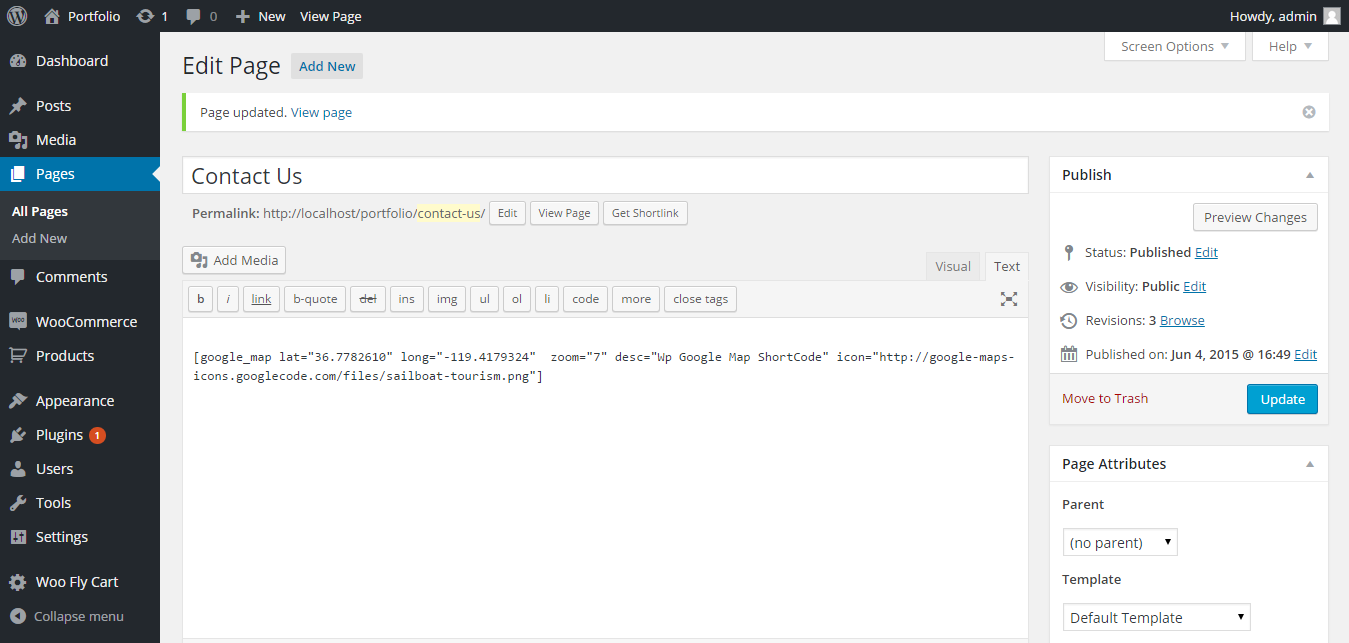Click the Dashboard gauge icon
The width and height of the screenshot is (1349, 643).
click(18, 61)
